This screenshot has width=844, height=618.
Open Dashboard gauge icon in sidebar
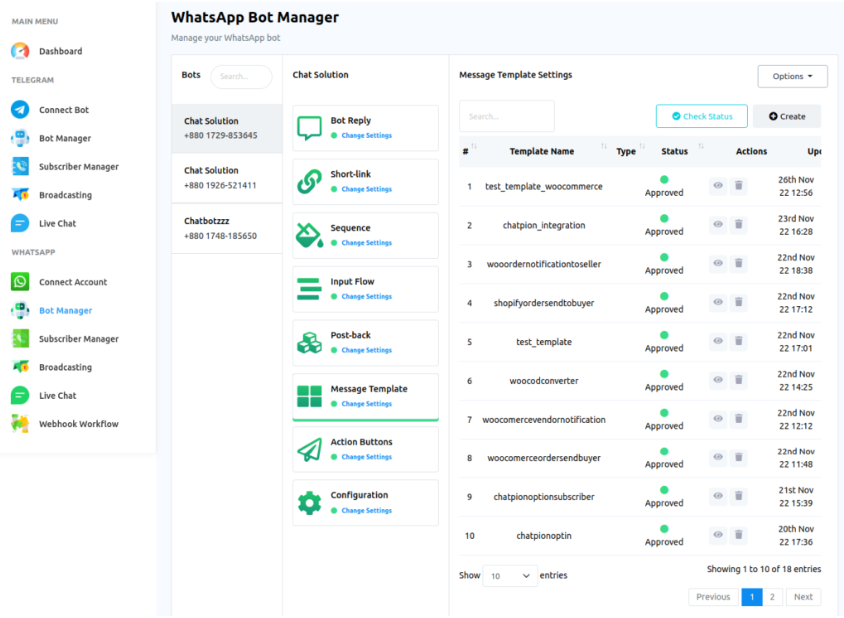[x=20, y=51]
